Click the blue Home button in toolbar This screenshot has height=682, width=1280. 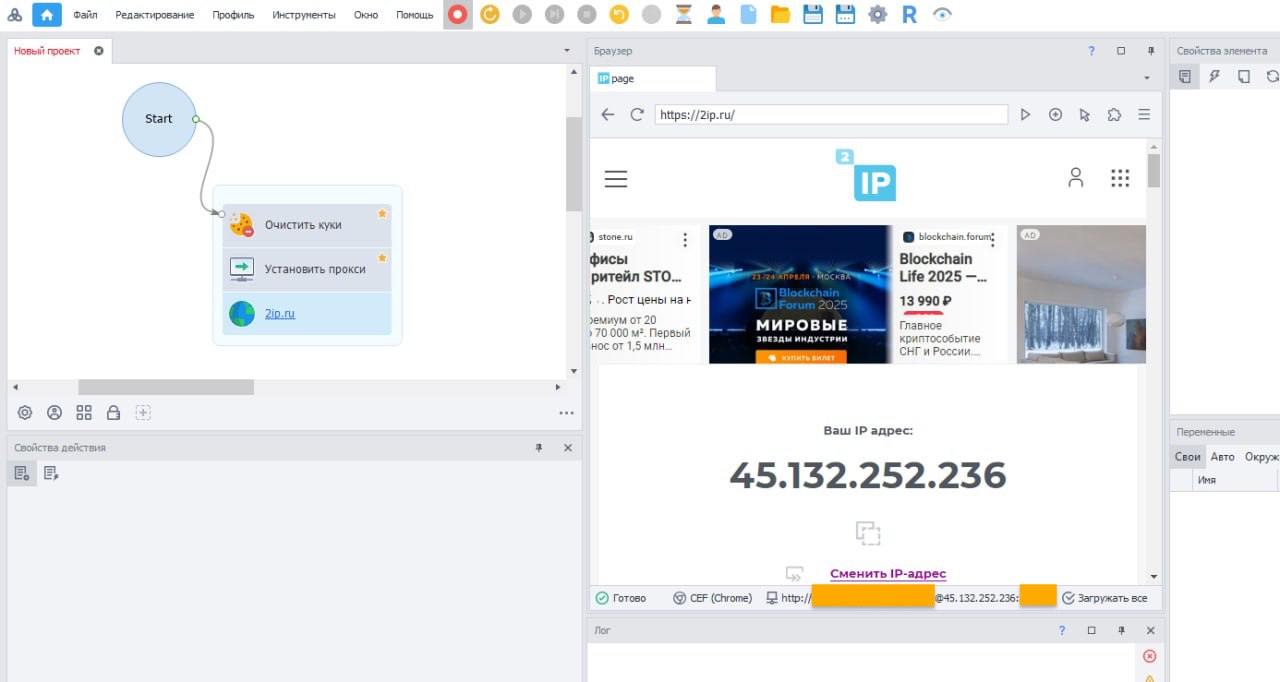[47, 15]
